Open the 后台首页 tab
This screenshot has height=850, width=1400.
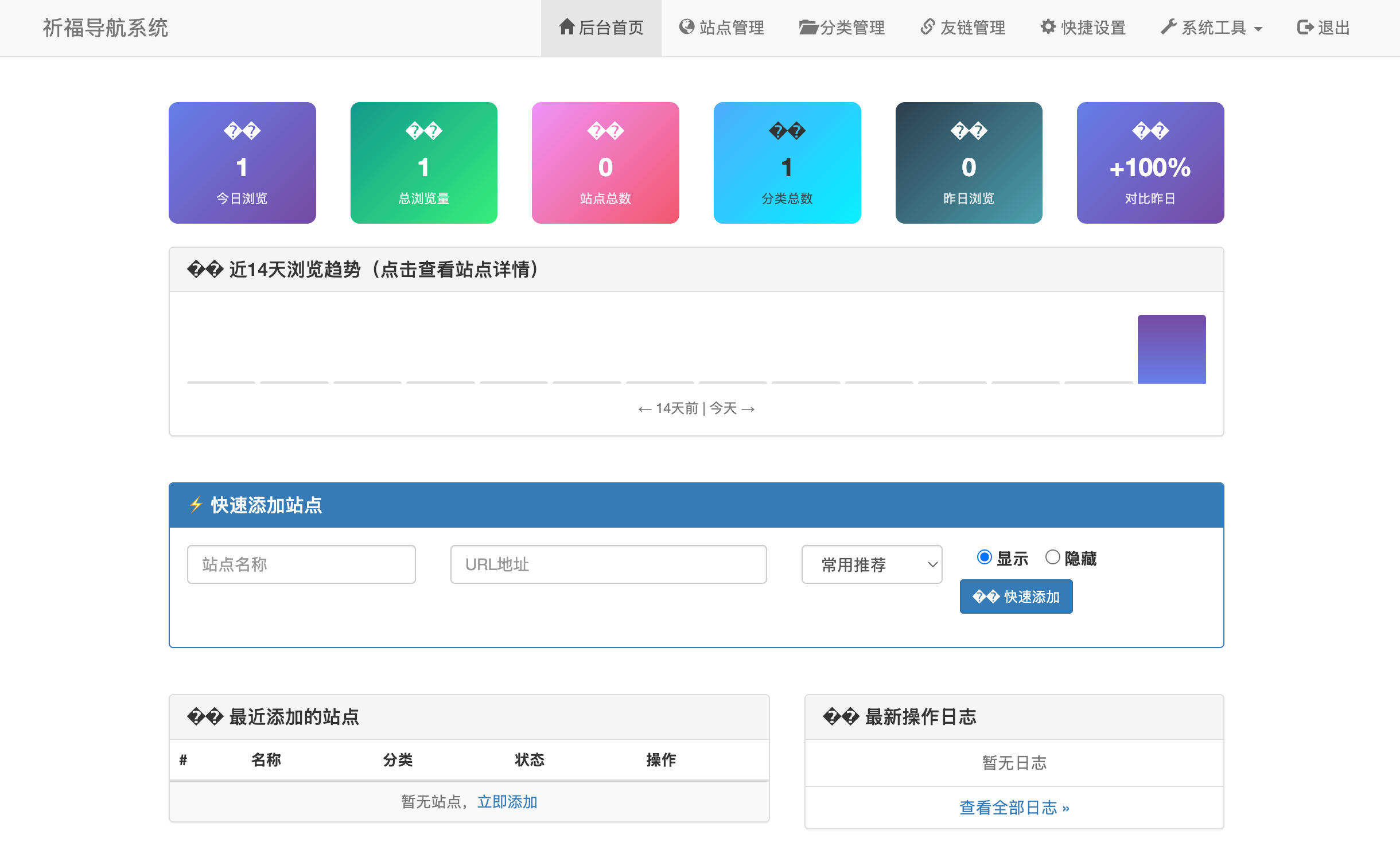601,28
